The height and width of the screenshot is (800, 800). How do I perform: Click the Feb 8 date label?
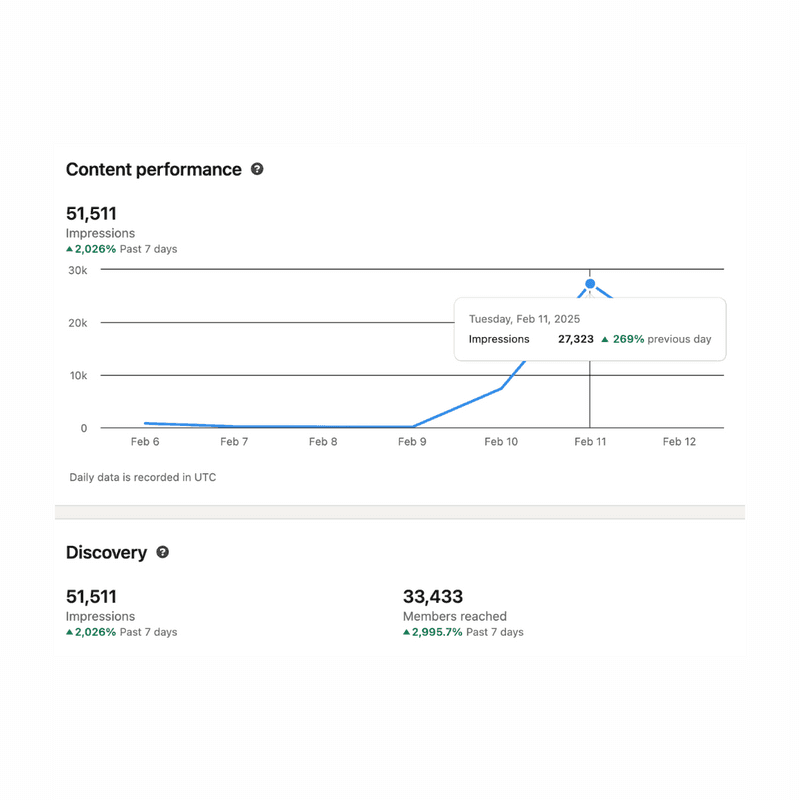323,442
